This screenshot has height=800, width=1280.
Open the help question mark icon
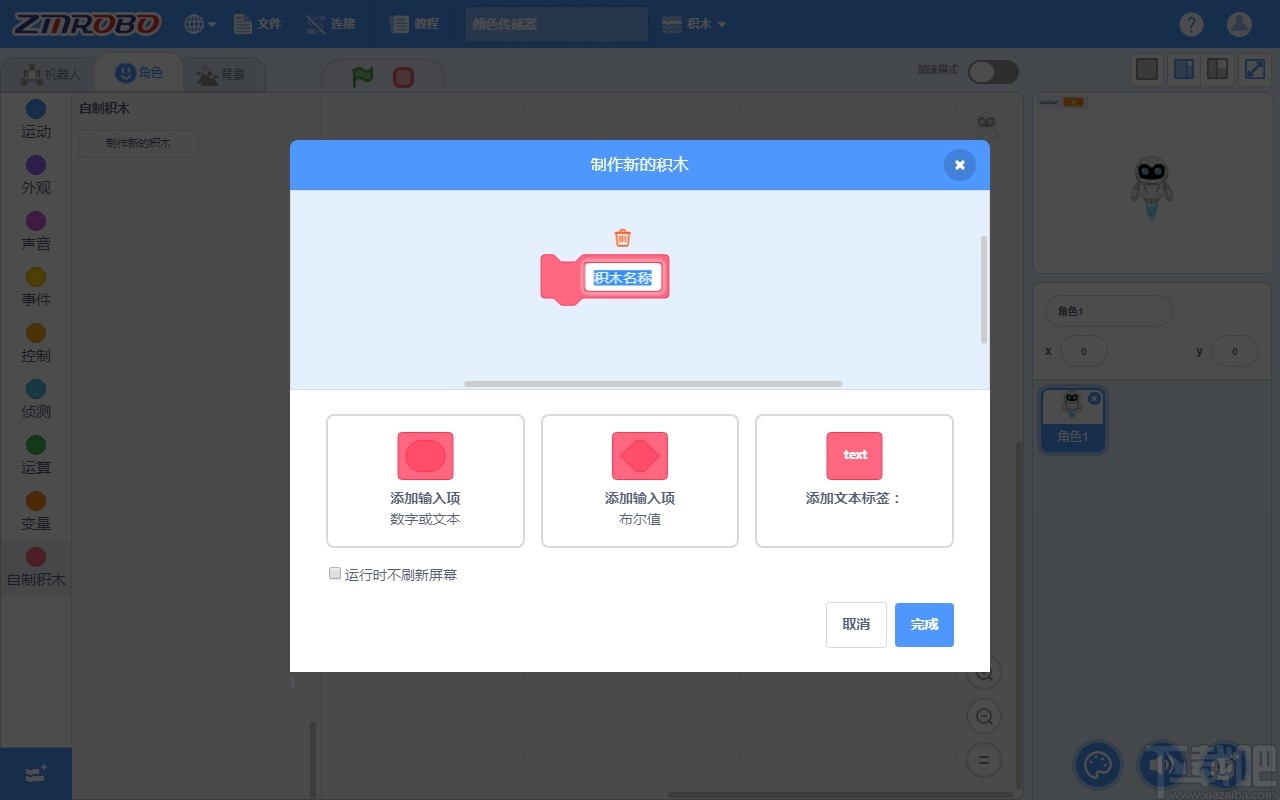1191,24
